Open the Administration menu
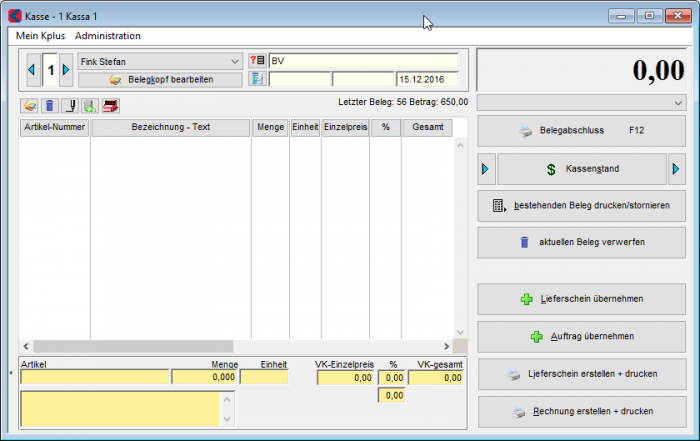Image resolution: width=700 pixels, height=441 pixels. point(108,36)
